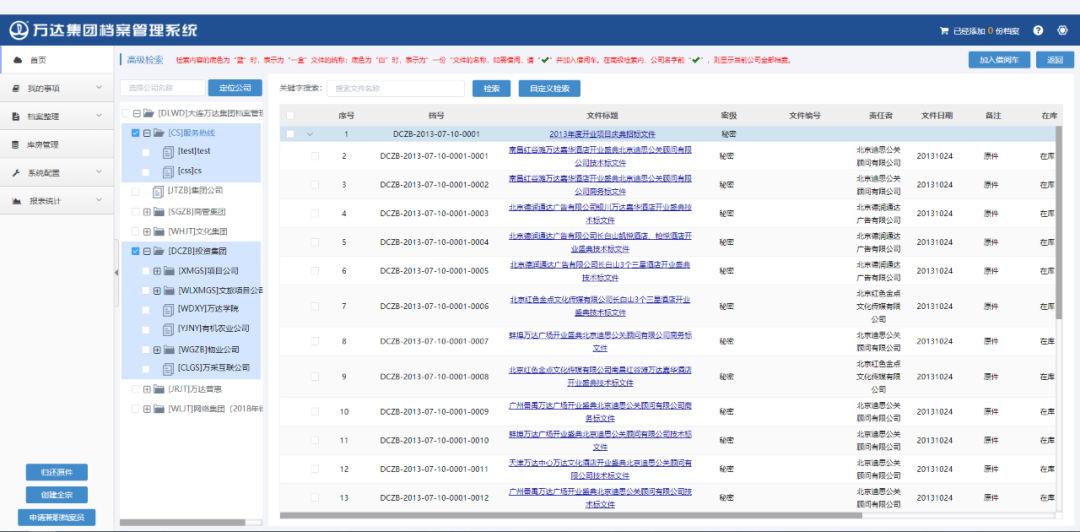
Task: Click the folder icon of [WGZB]物业公司
Action: (169, 350)
